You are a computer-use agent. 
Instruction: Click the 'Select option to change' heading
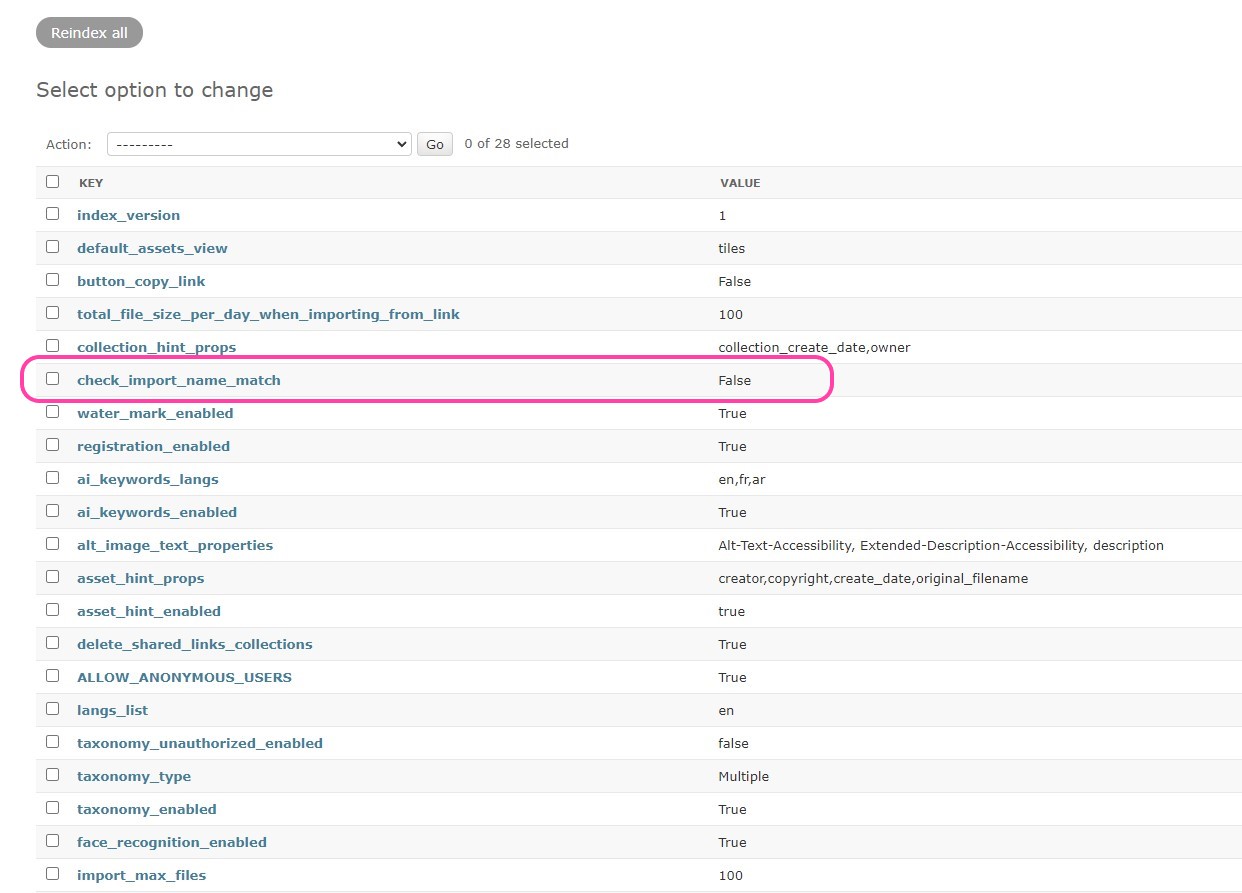(154, 90)
